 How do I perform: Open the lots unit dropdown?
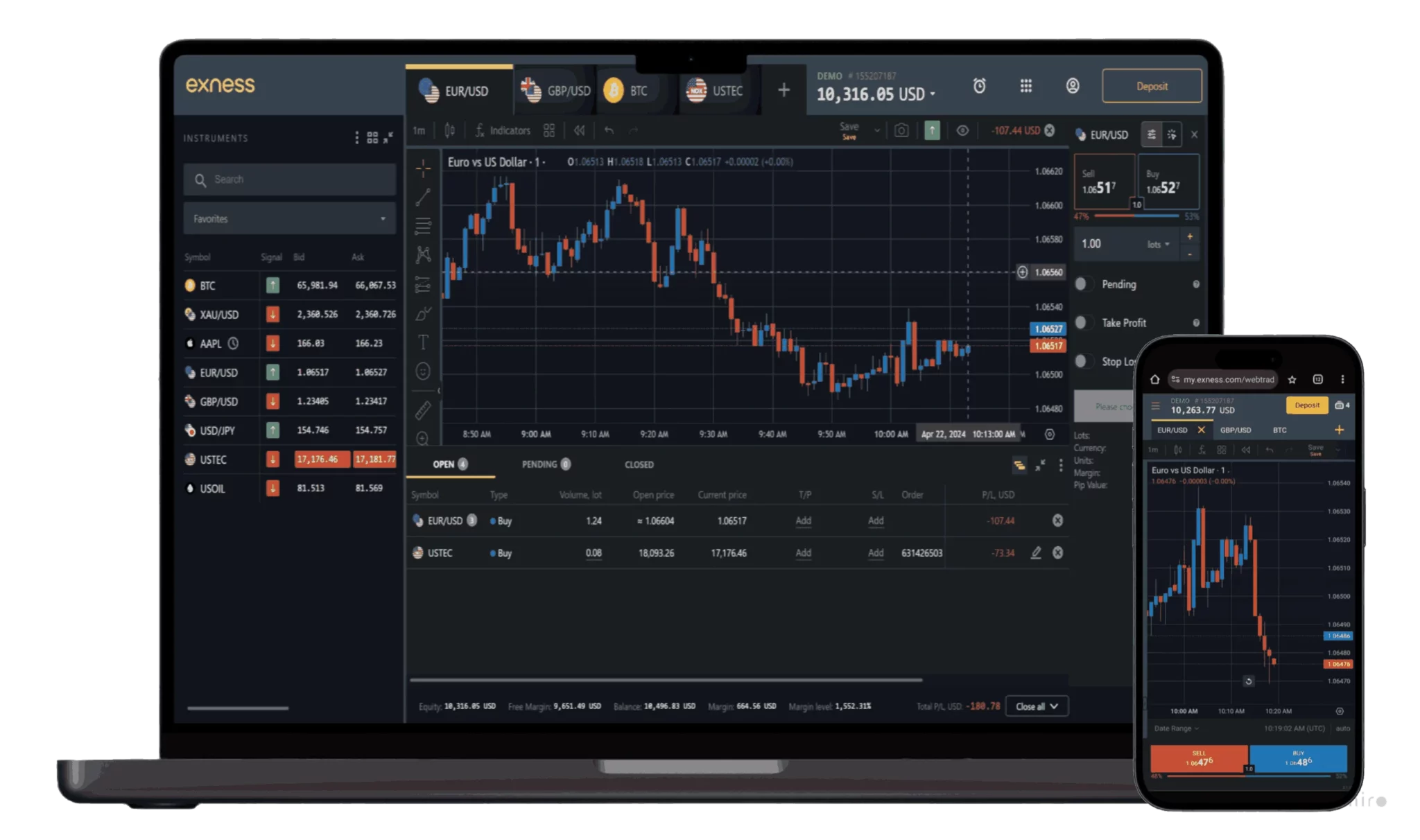click(1159, 244)
